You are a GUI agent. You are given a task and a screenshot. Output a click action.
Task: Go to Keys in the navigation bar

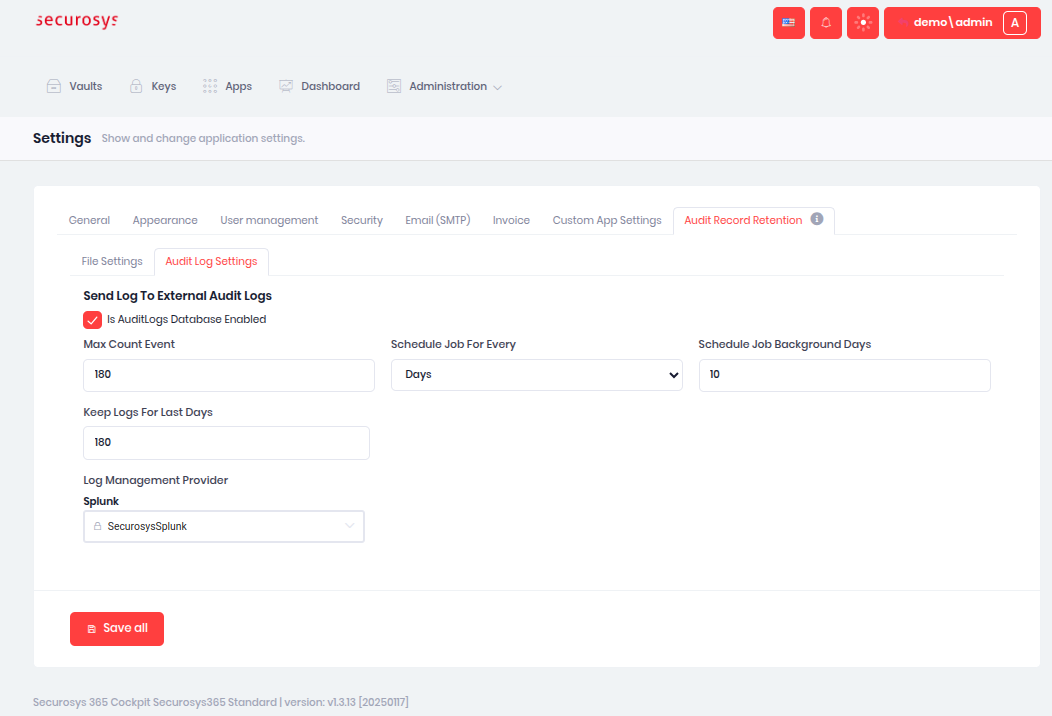click(x=152, y=87)
